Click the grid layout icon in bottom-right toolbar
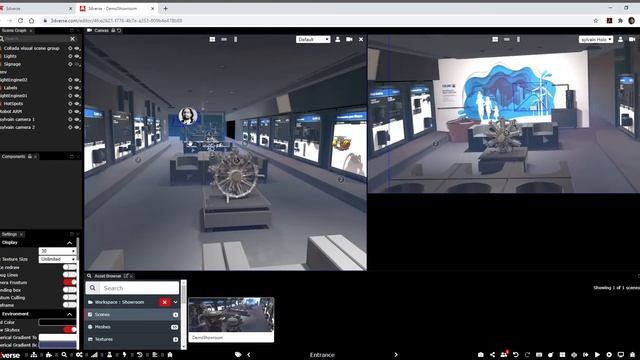The image size is (640, 360). [562, 355]
